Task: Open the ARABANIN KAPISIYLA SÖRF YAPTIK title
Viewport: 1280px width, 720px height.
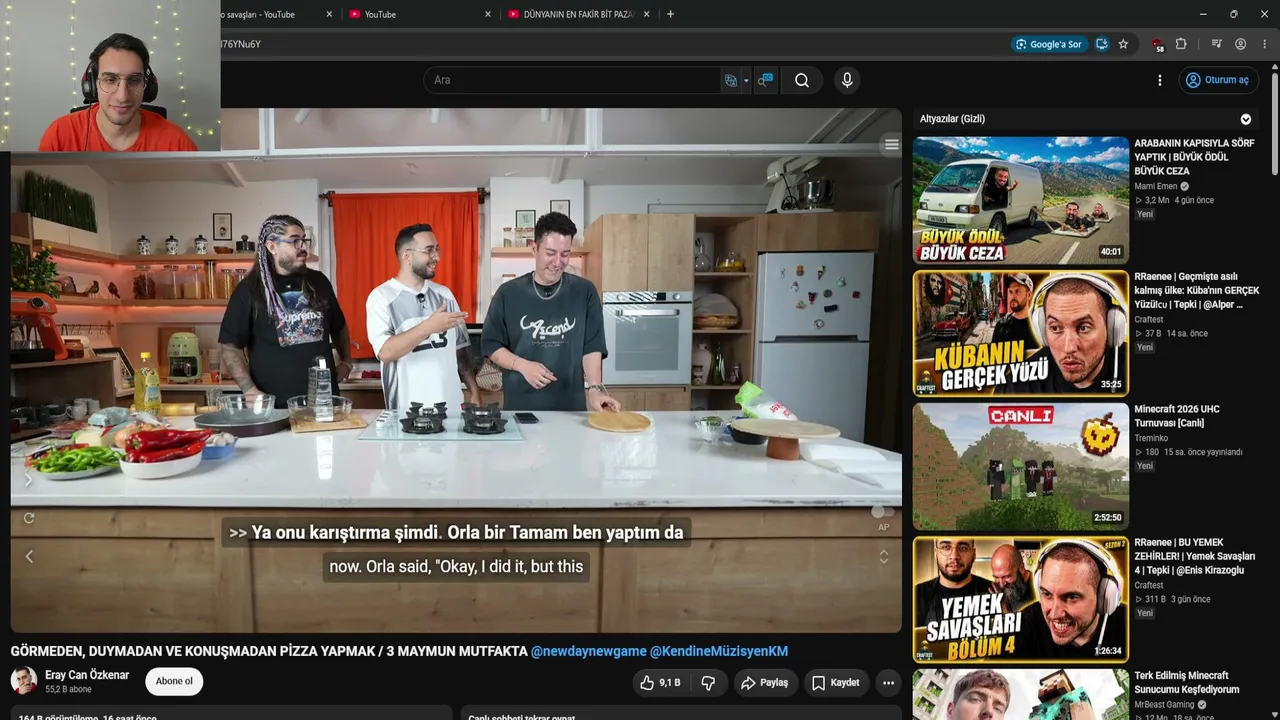Action: click(1194, 157)
